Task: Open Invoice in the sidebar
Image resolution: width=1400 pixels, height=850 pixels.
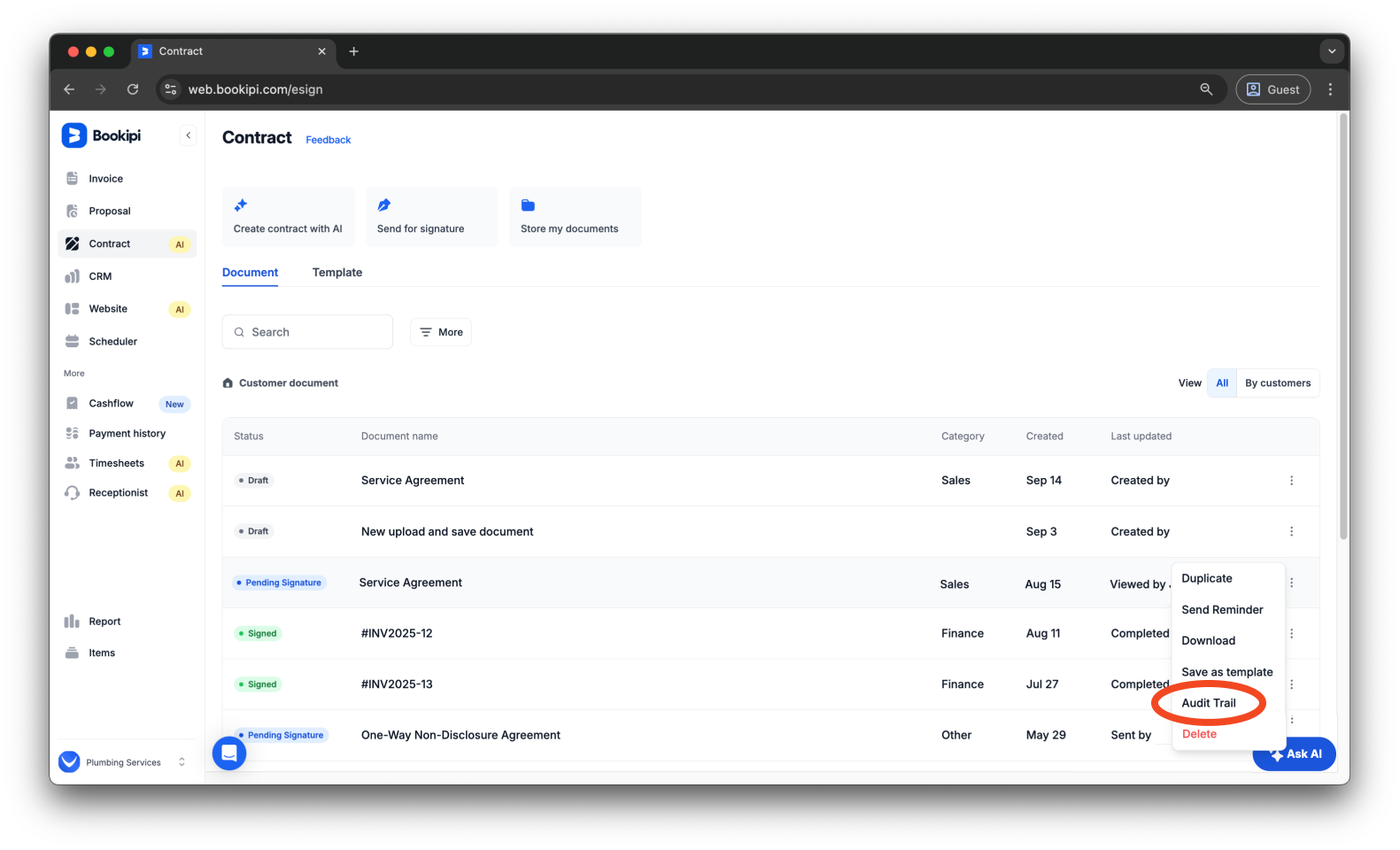Action: pos(105,179)
